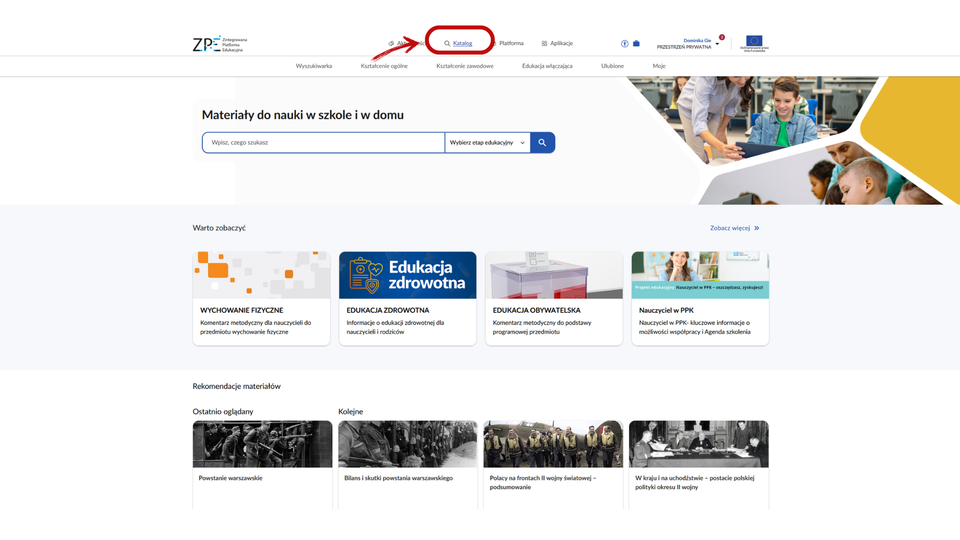Click the European Union flag logo
The width and height of the screenshot is (960, 540).
click(753, 42)
